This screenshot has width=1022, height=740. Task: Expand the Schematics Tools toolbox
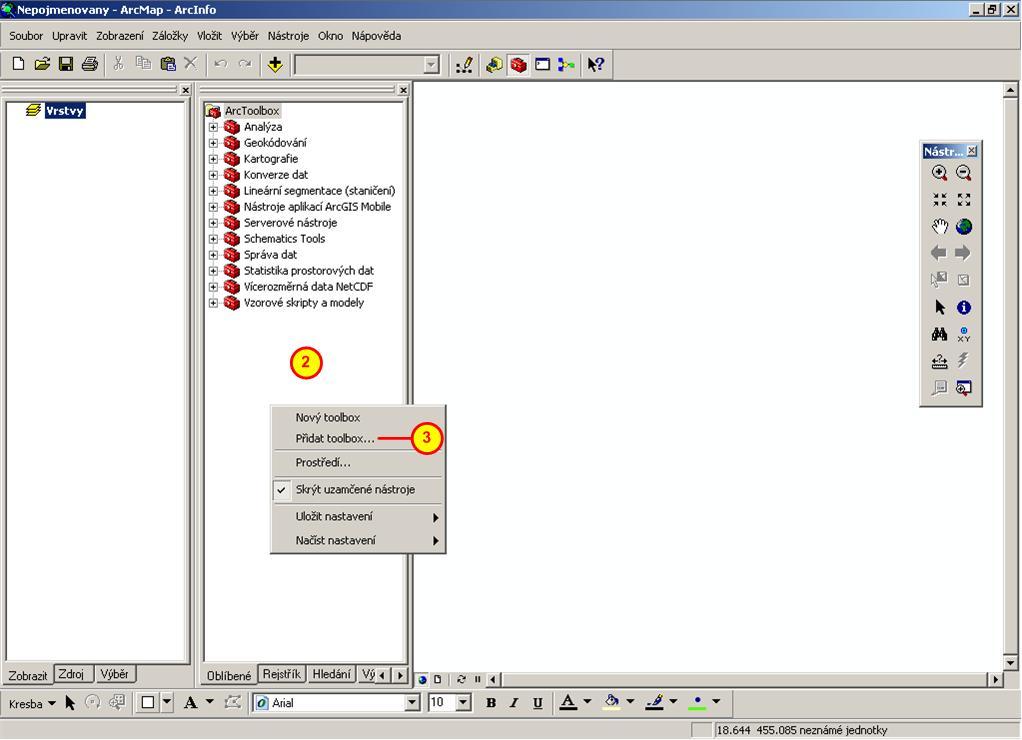point(213,239)
